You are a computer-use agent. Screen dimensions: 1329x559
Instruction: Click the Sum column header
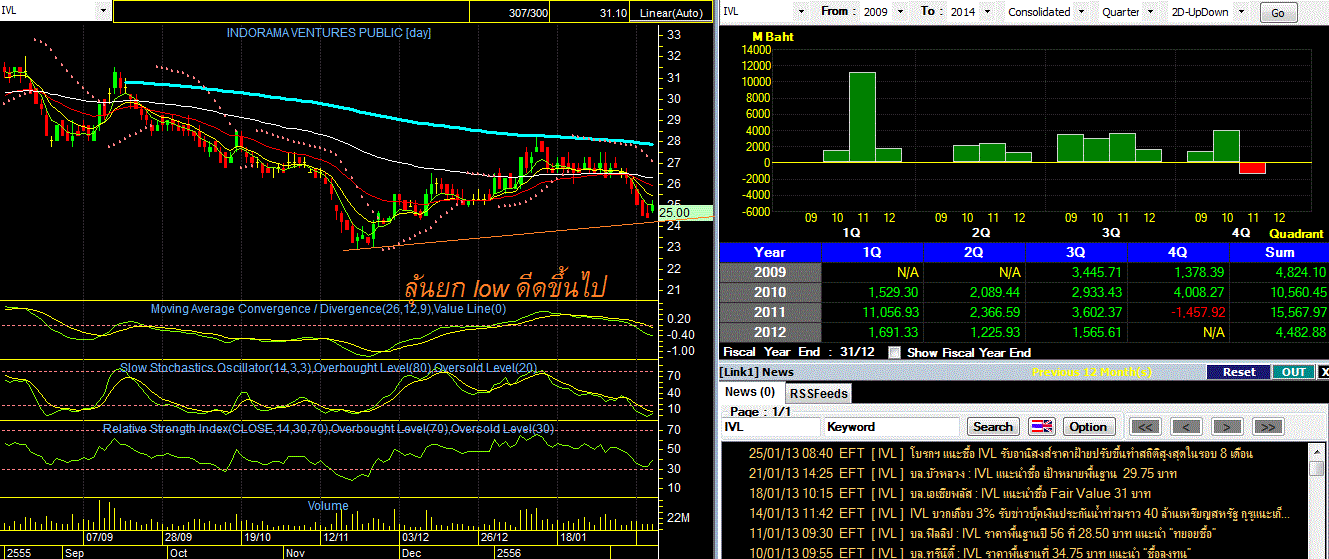tap(1280, 252)
